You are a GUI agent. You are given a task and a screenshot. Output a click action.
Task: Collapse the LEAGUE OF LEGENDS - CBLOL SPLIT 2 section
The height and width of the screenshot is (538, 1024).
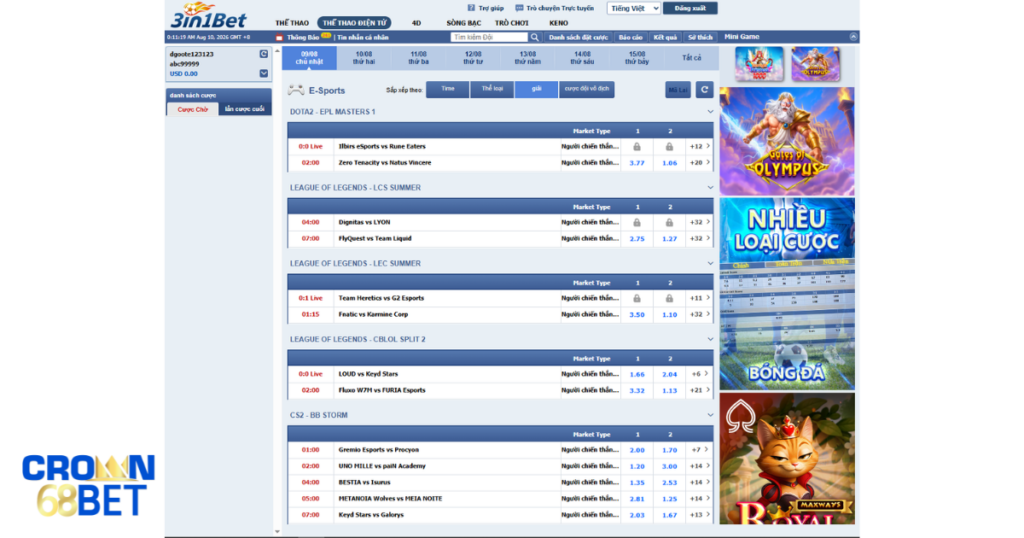[x=710, y=339]
